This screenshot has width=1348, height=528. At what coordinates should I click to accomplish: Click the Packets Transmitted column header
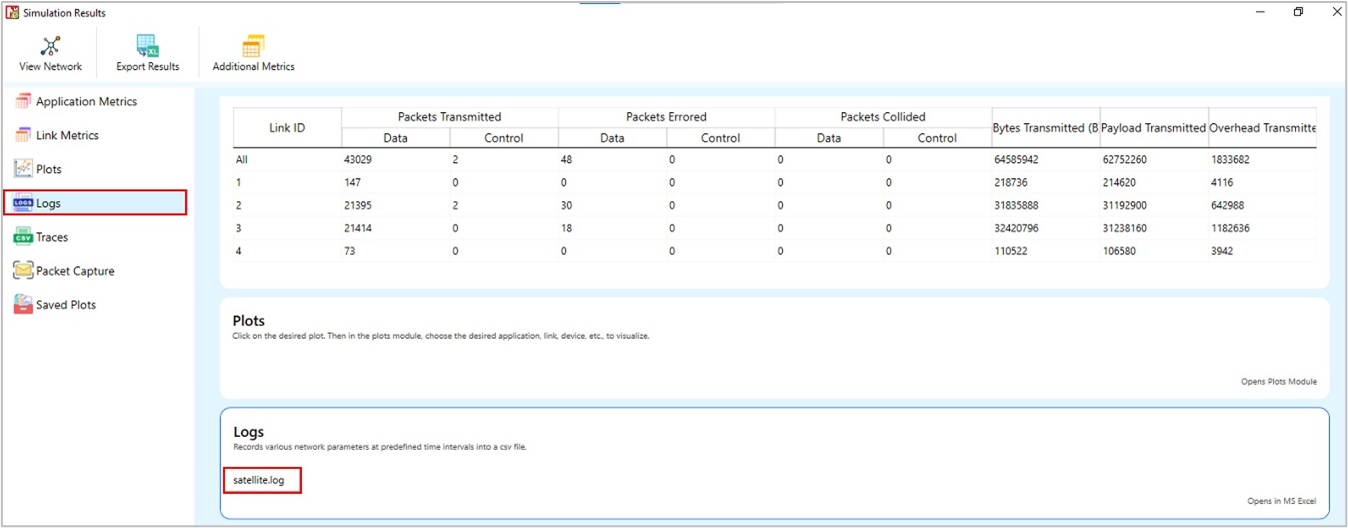[449, 117]
